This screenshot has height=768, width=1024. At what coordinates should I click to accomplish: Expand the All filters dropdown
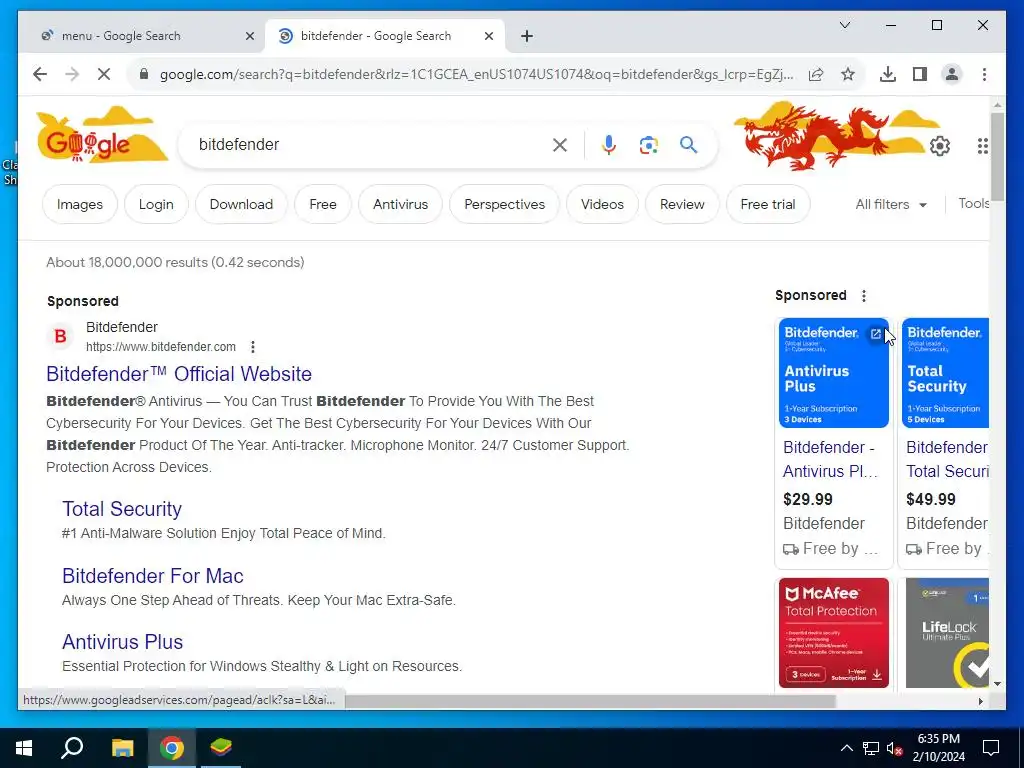click(891, 204)
